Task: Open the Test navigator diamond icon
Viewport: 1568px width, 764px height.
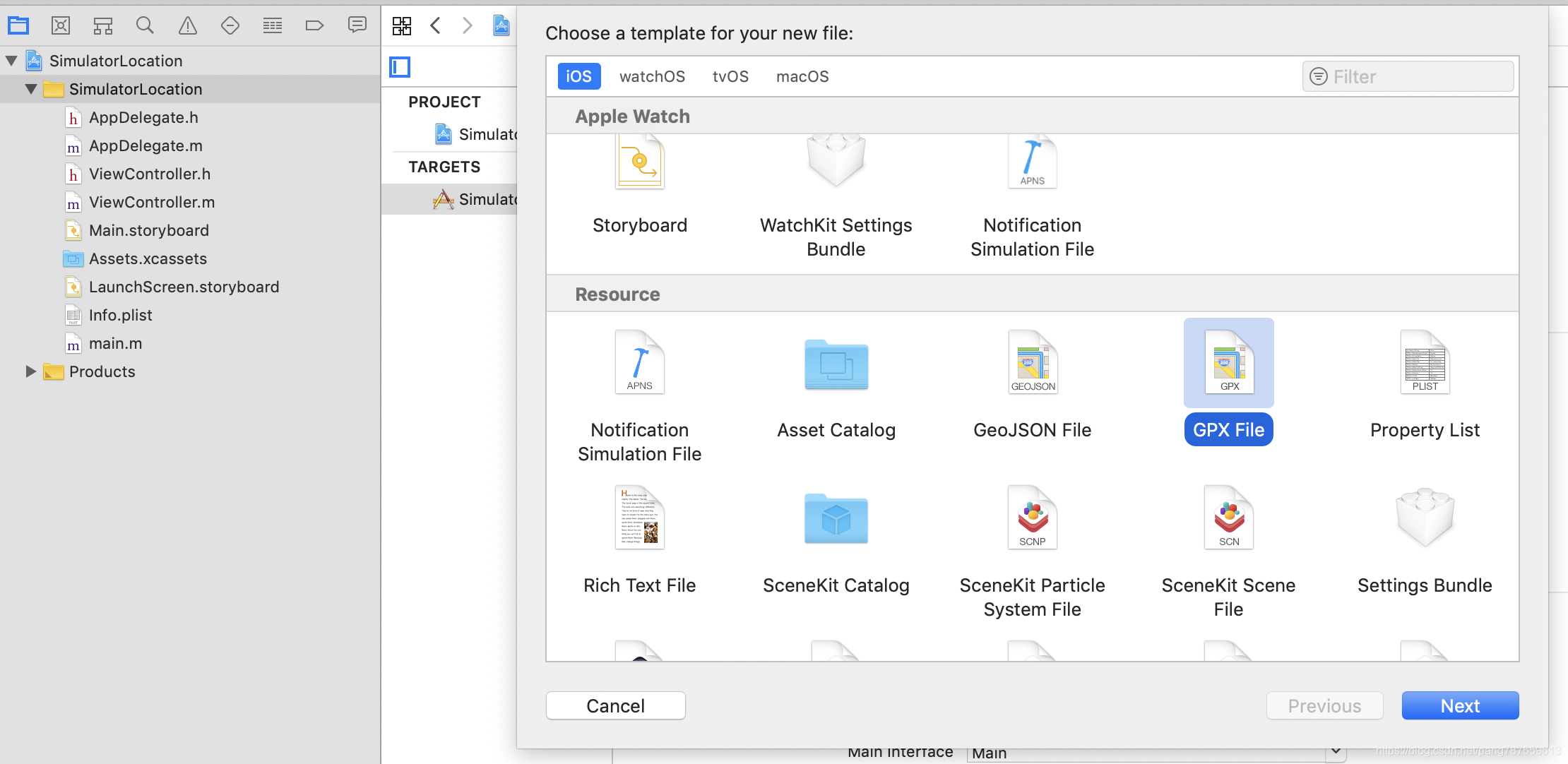Action: pyautogui.click(x=230, y=26)
